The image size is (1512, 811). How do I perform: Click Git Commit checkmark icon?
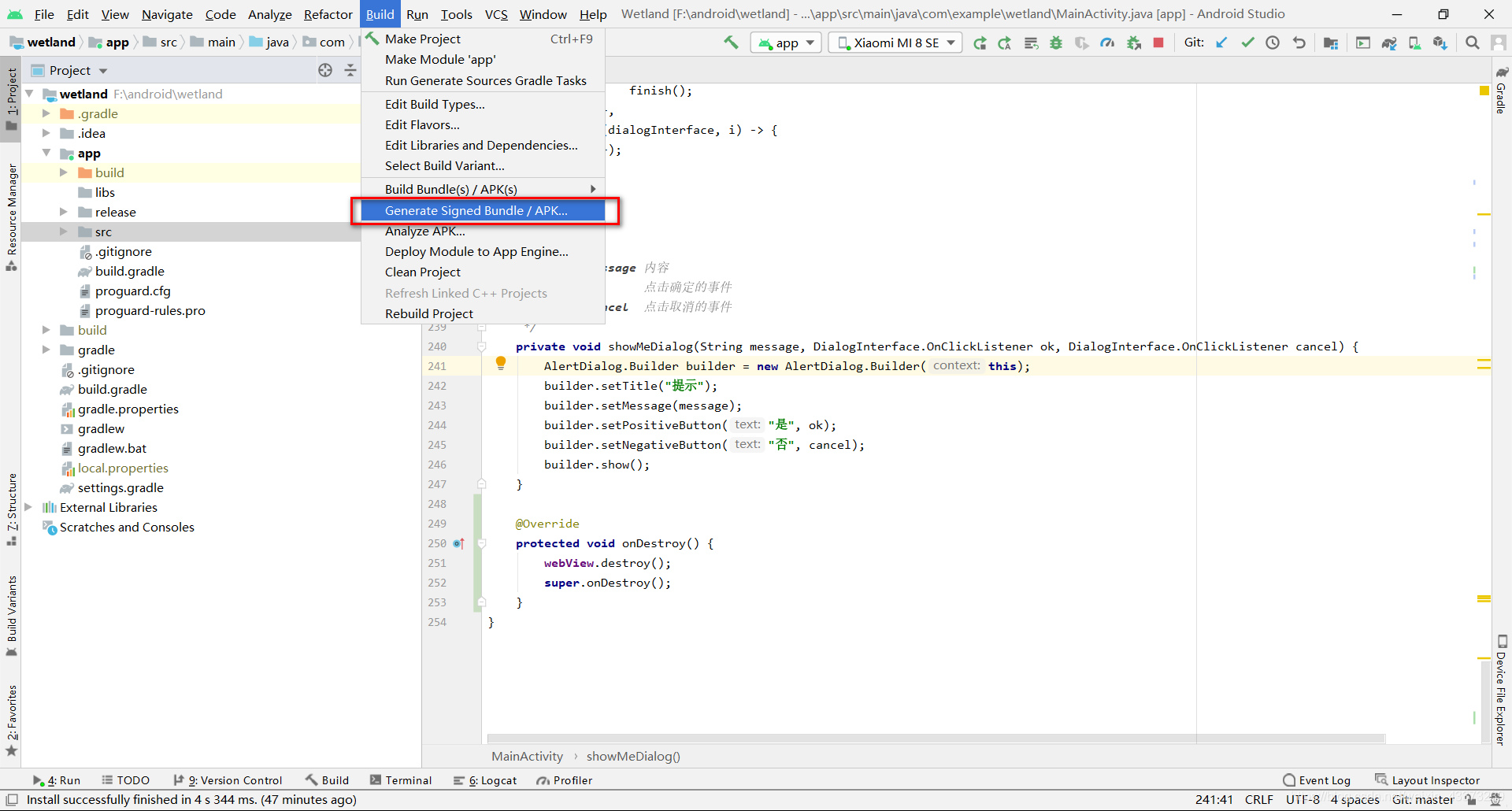[1247, 43]
